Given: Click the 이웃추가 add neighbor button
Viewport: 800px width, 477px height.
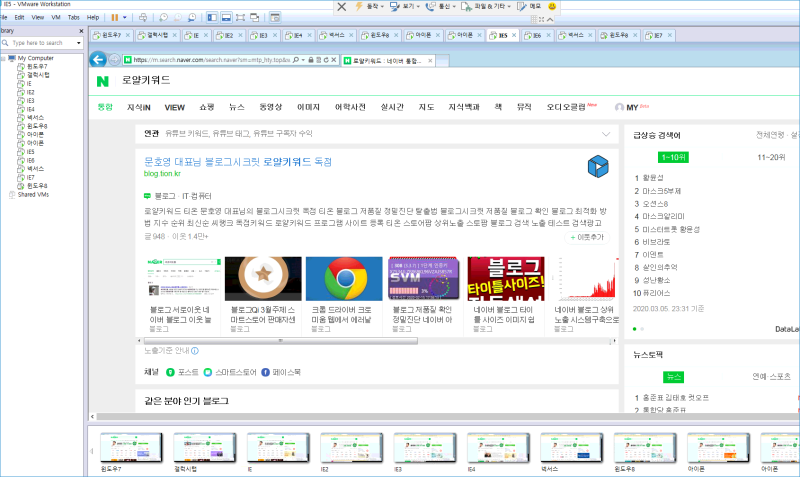Looking at the screenshot, I should [587, 237].
